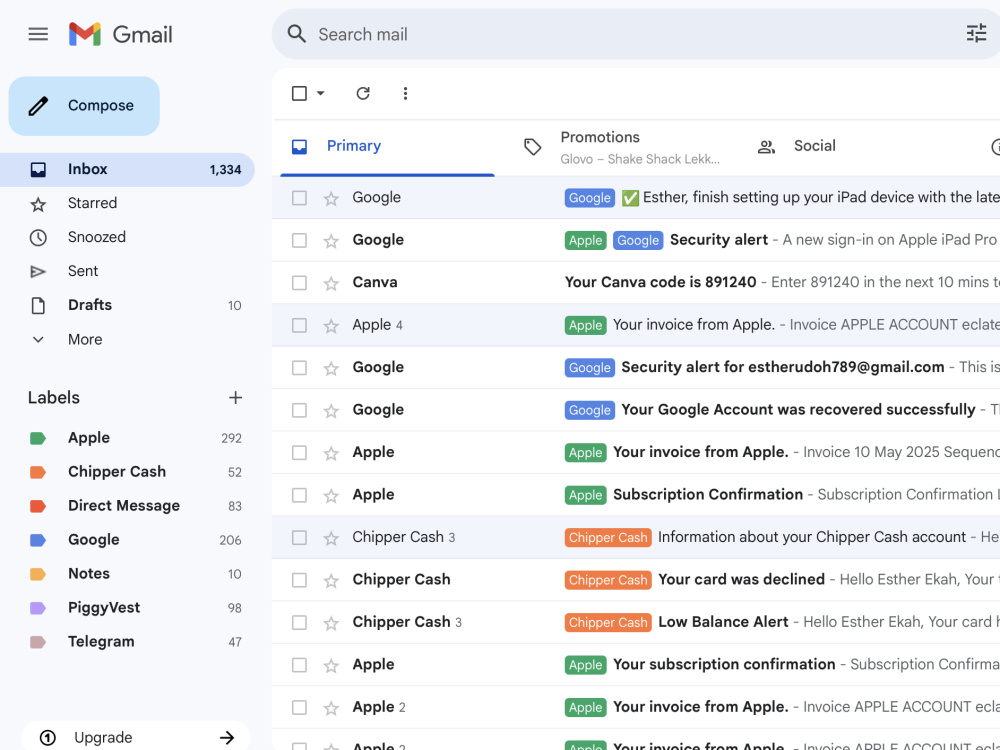This screenshot has width=1000, height=750.
Task: Click the Compose button
Action: pyautogui.click(x=84, y=106)
